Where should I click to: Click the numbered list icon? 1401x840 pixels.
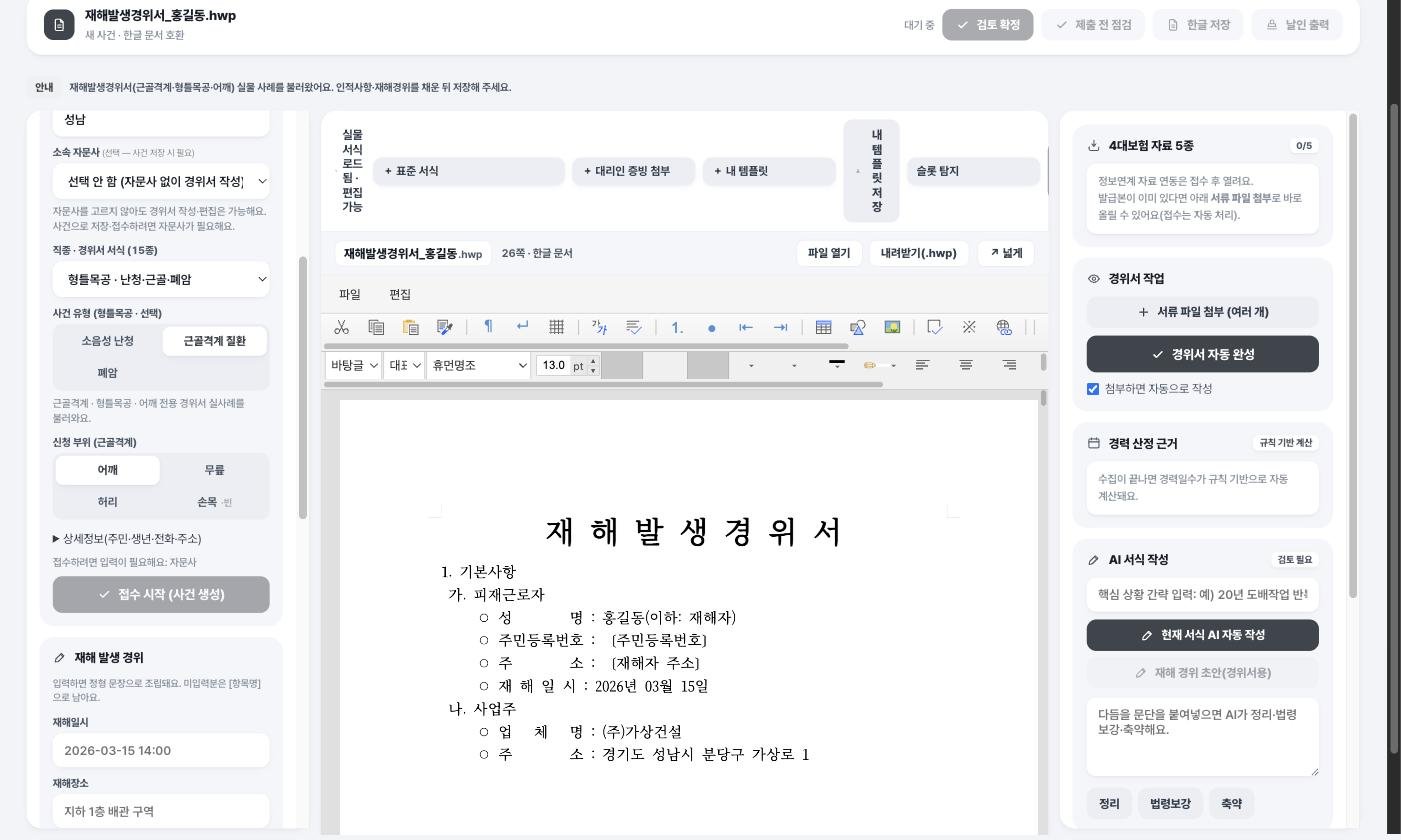pos(677,327)
